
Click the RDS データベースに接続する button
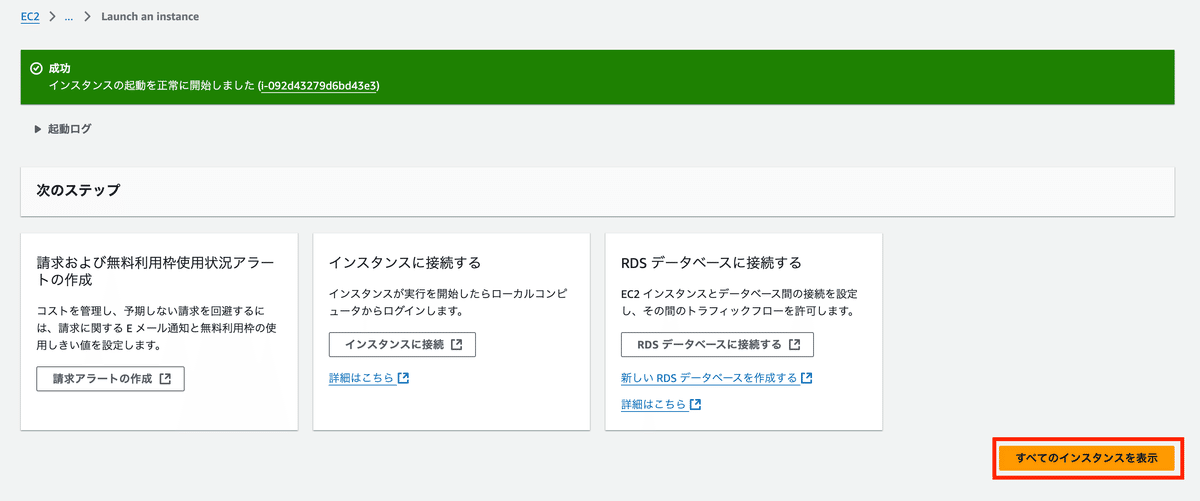point(717,345)
